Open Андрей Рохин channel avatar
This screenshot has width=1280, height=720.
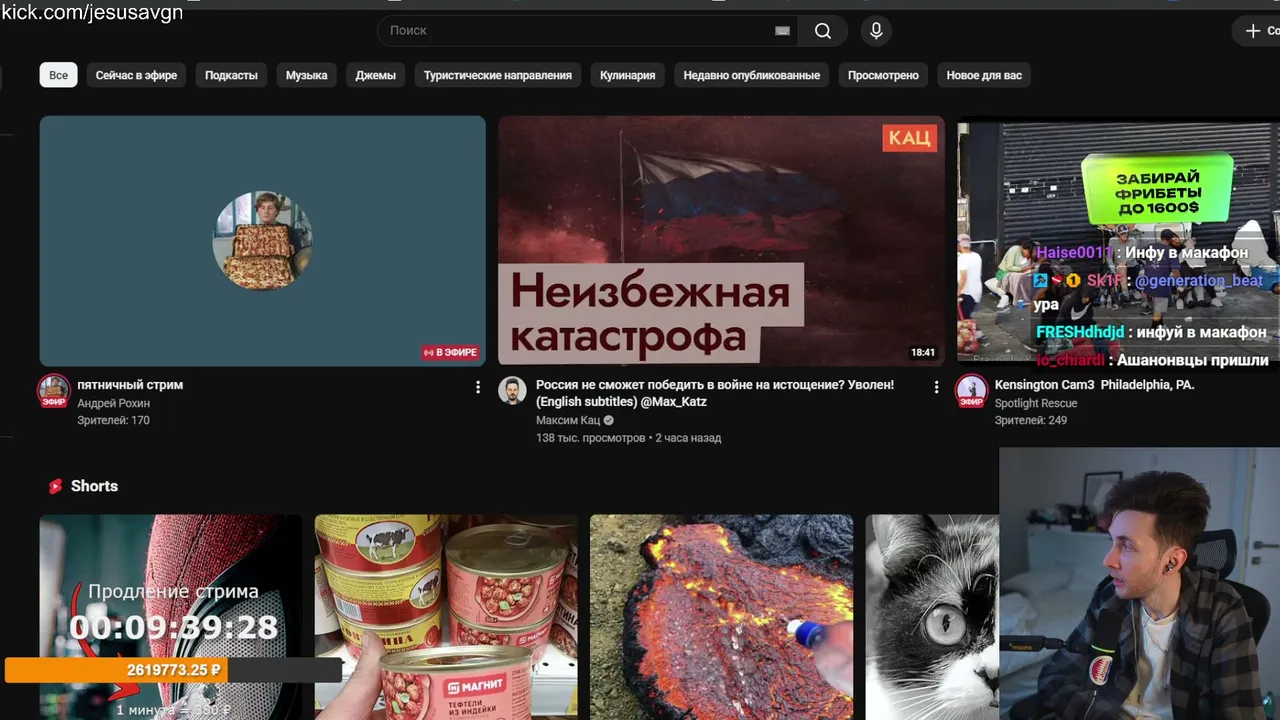54,391
